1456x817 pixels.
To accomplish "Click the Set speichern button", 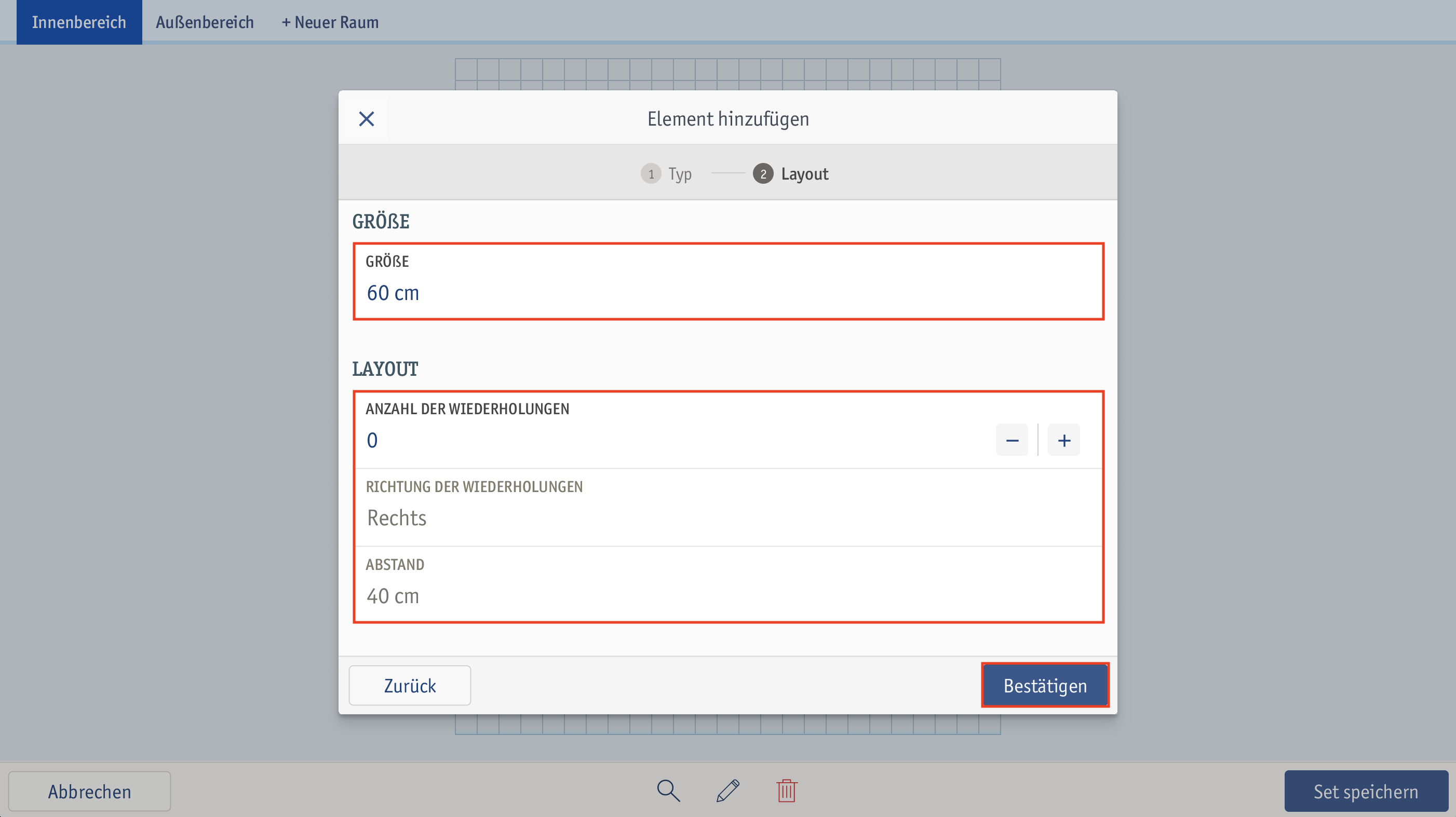I will [x=1366, y=792].
